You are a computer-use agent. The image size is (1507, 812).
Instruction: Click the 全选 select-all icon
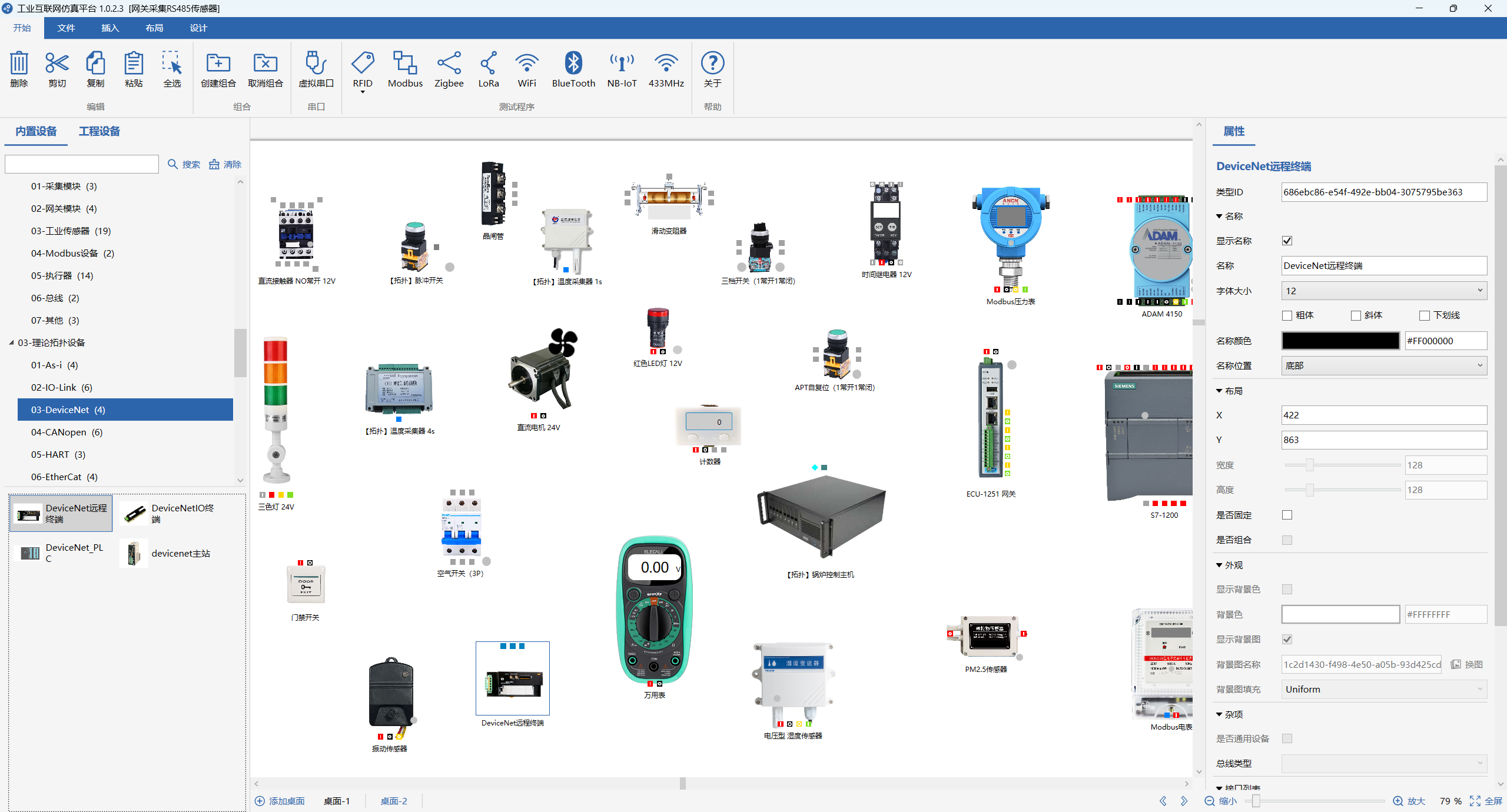click(x=172, y=63)
